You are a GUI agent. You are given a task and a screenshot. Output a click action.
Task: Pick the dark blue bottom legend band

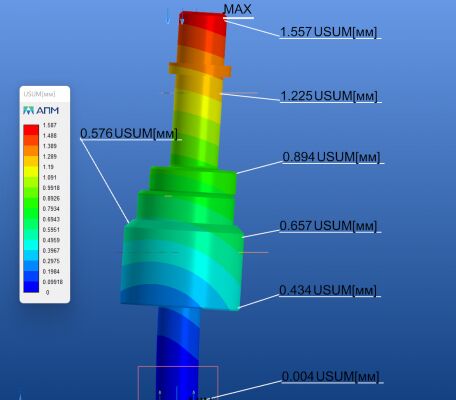pyautogui.click(x=31, y=287)
